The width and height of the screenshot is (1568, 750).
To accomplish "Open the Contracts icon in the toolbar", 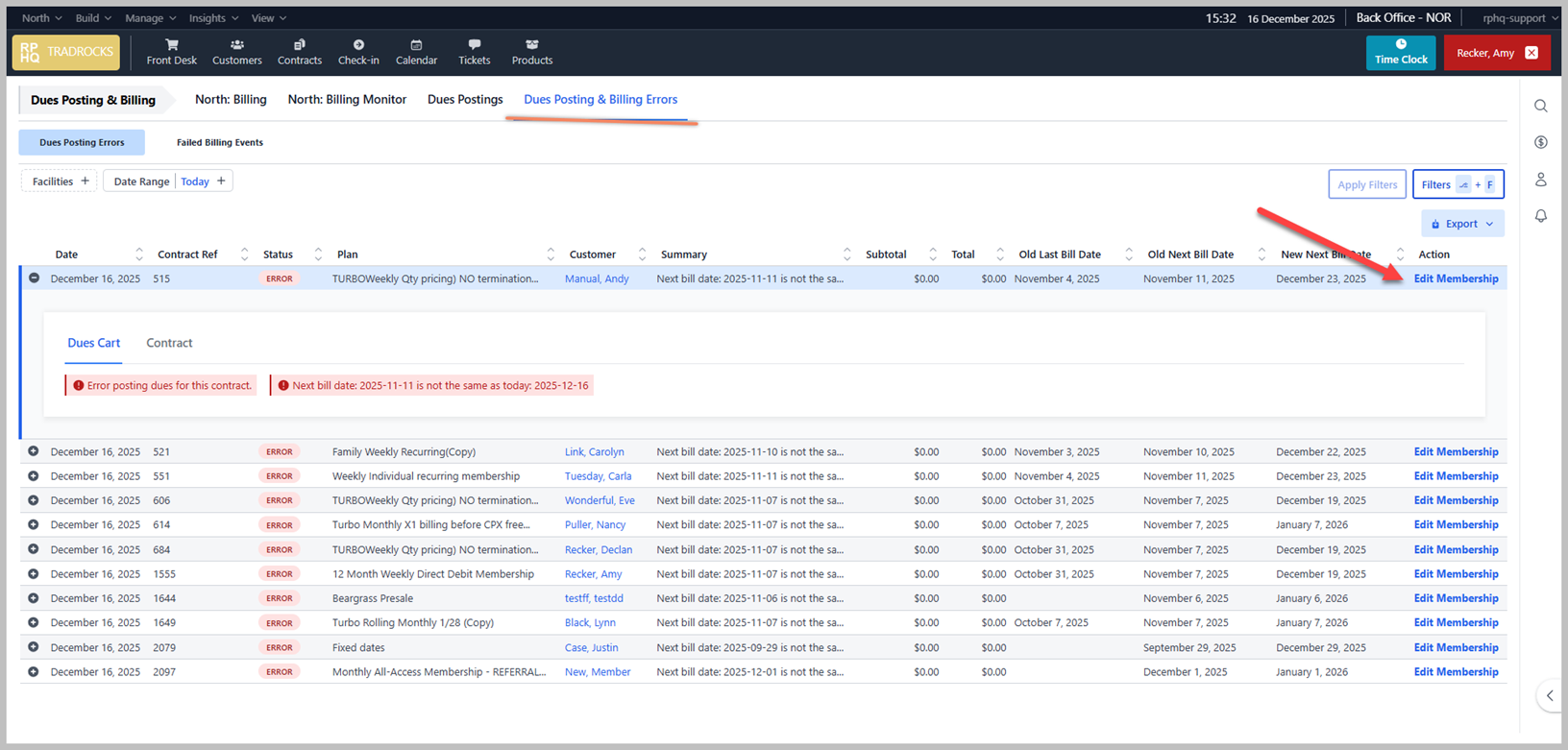I will click(x=299, y=45).
